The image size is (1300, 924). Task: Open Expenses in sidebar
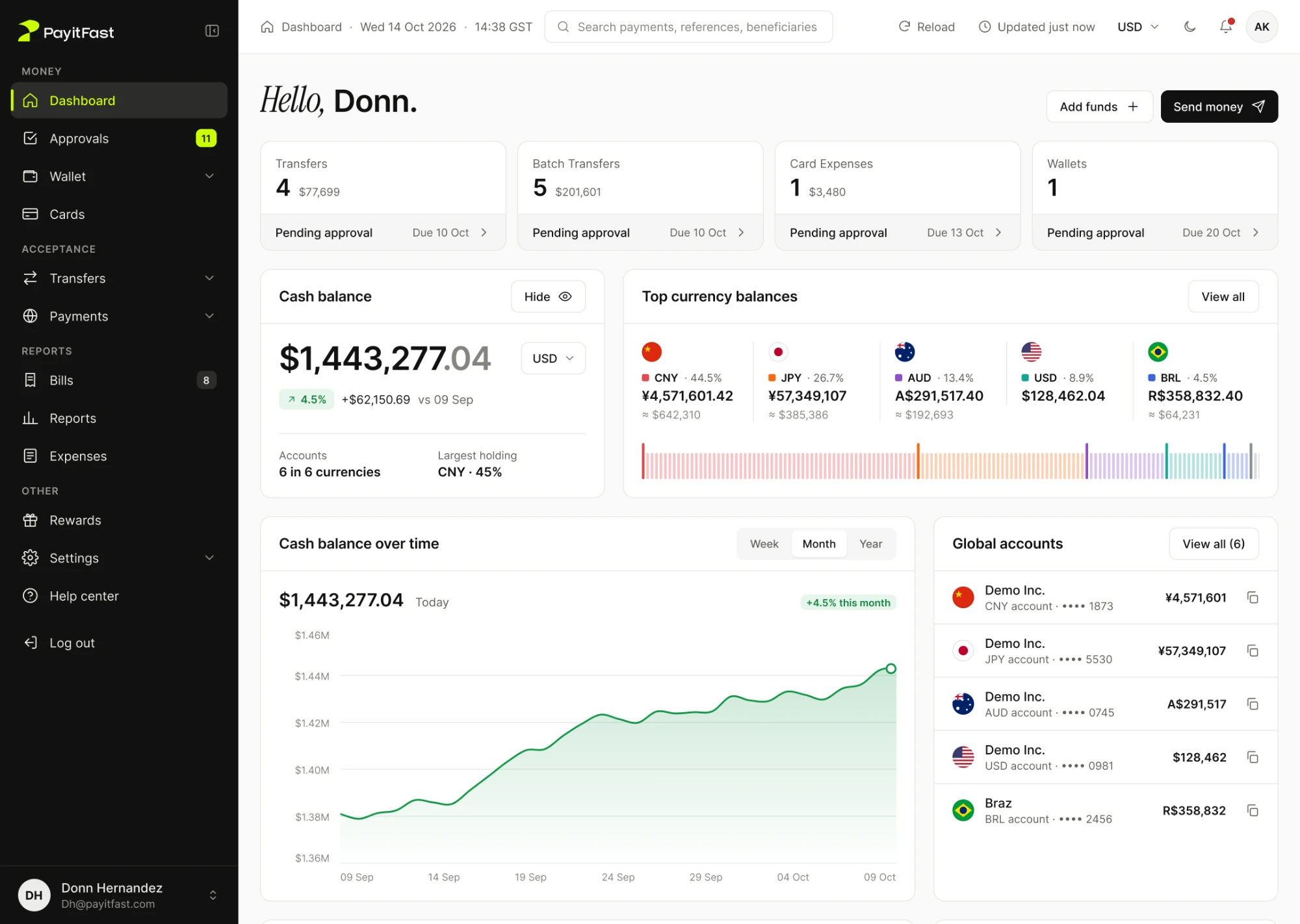119,456
